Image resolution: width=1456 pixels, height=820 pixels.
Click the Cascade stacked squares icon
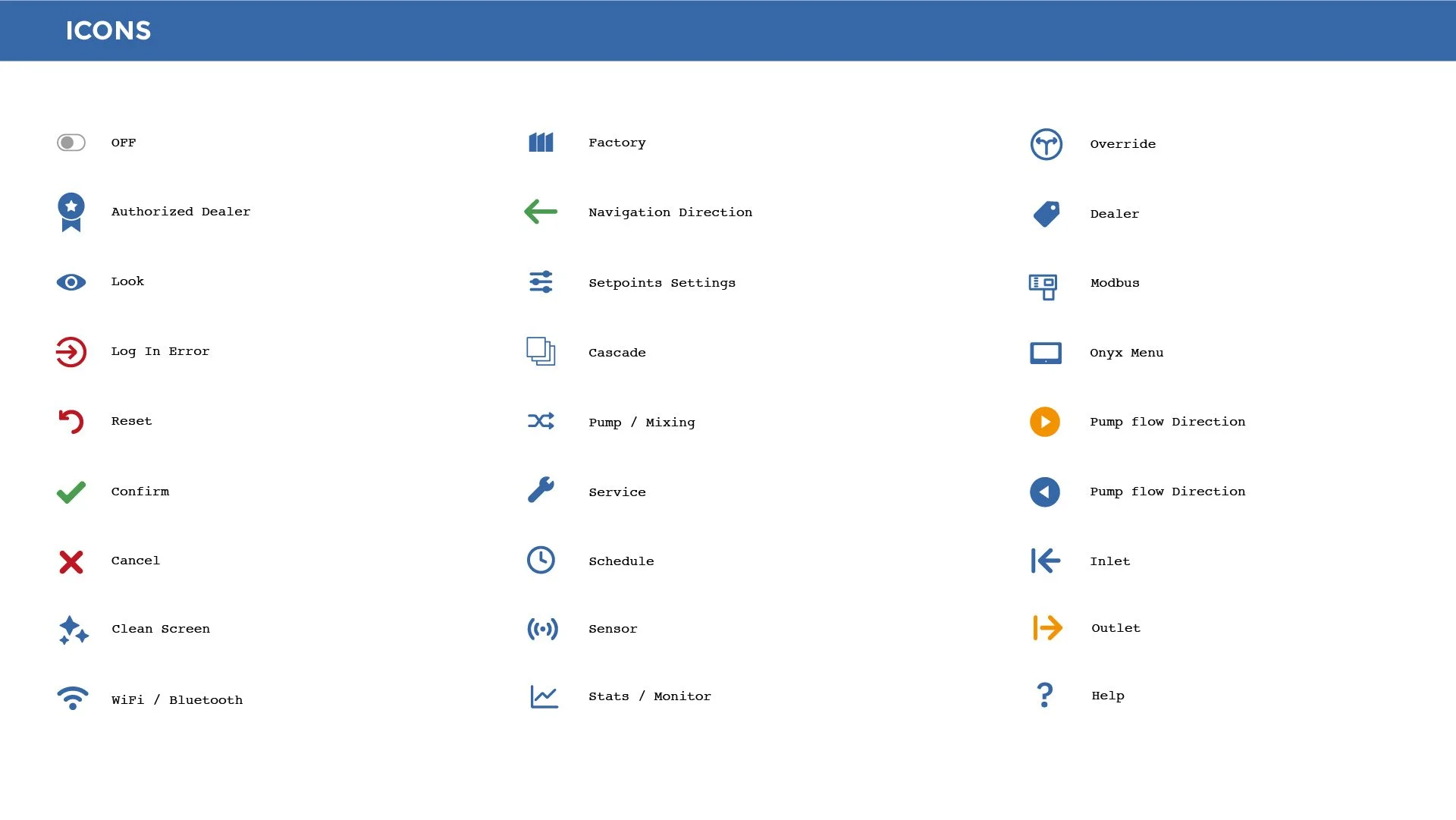pyautogui.click(x=541, y=352)
